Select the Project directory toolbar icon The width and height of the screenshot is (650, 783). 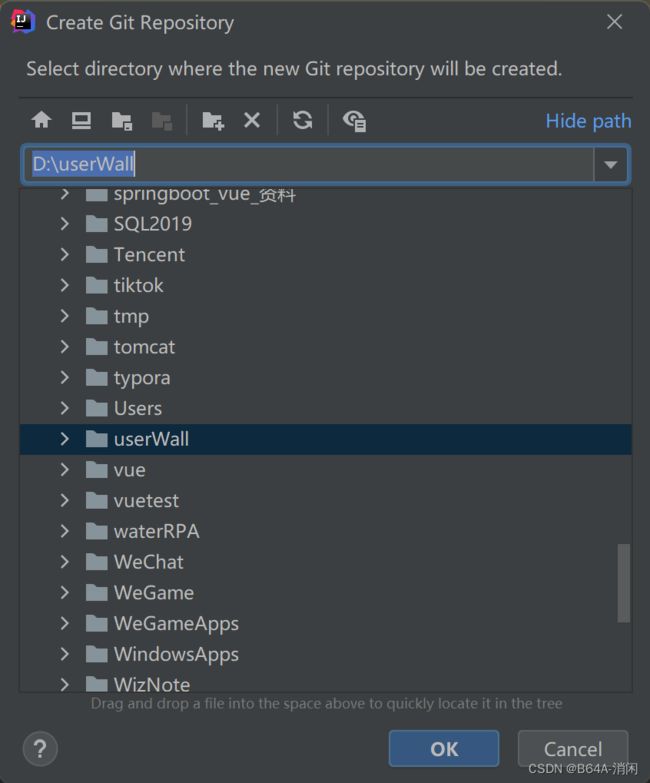pyautogui.click(x=122, y=121)
